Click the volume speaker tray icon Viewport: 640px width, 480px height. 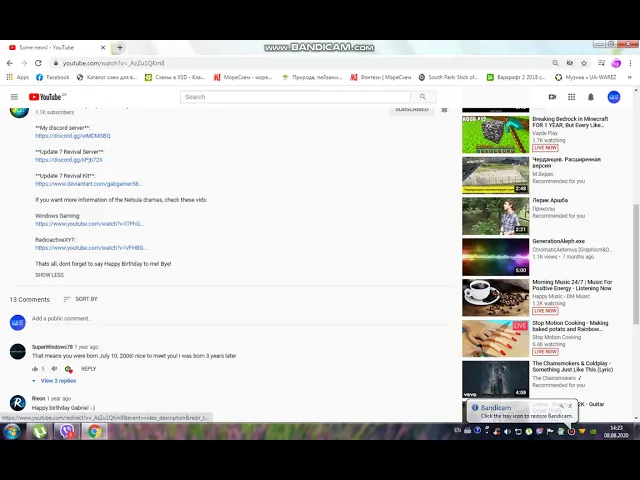pyautogui.click(x=507, y=431)
